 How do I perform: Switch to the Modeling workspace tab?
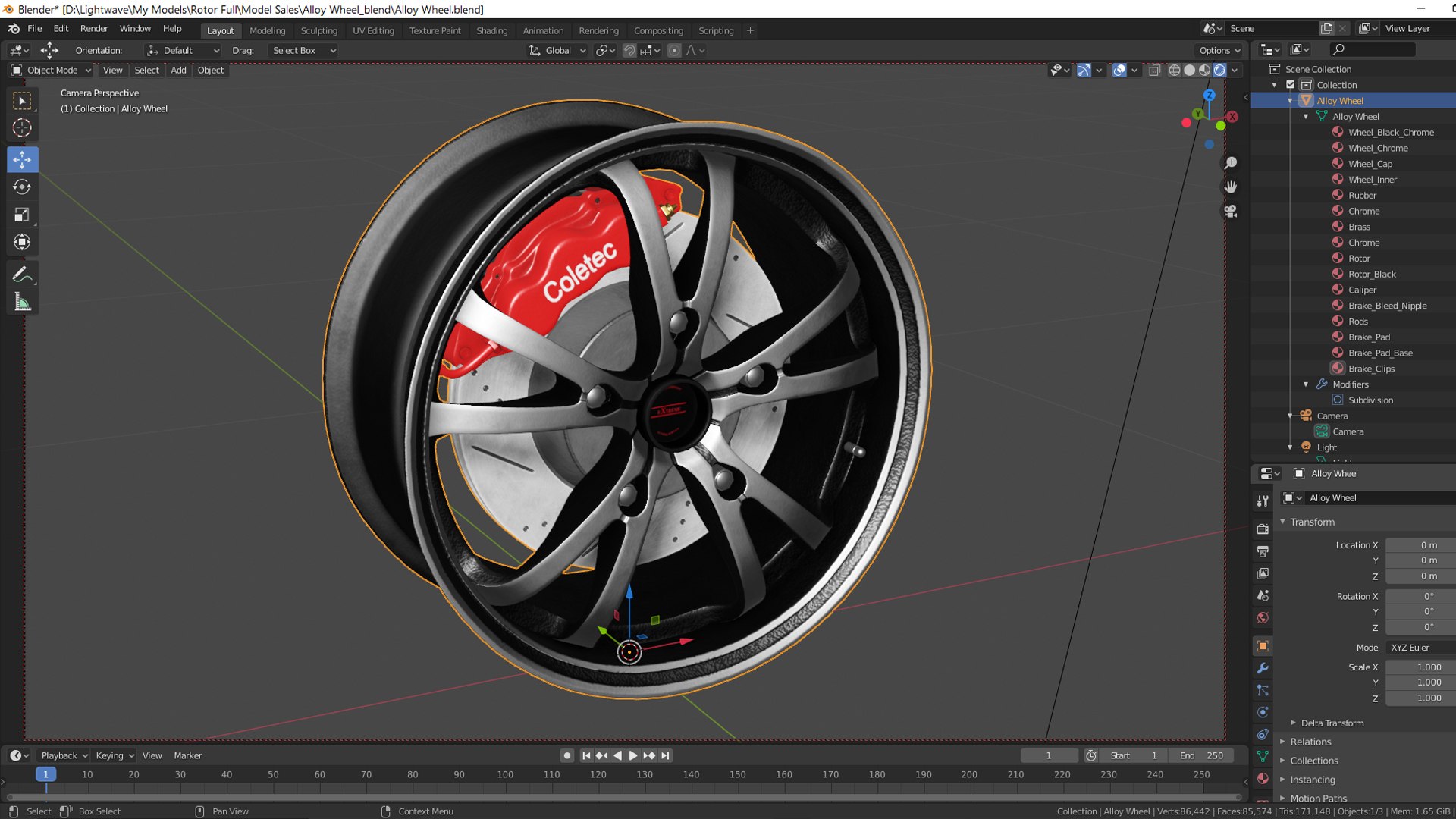tap(267, 30)
